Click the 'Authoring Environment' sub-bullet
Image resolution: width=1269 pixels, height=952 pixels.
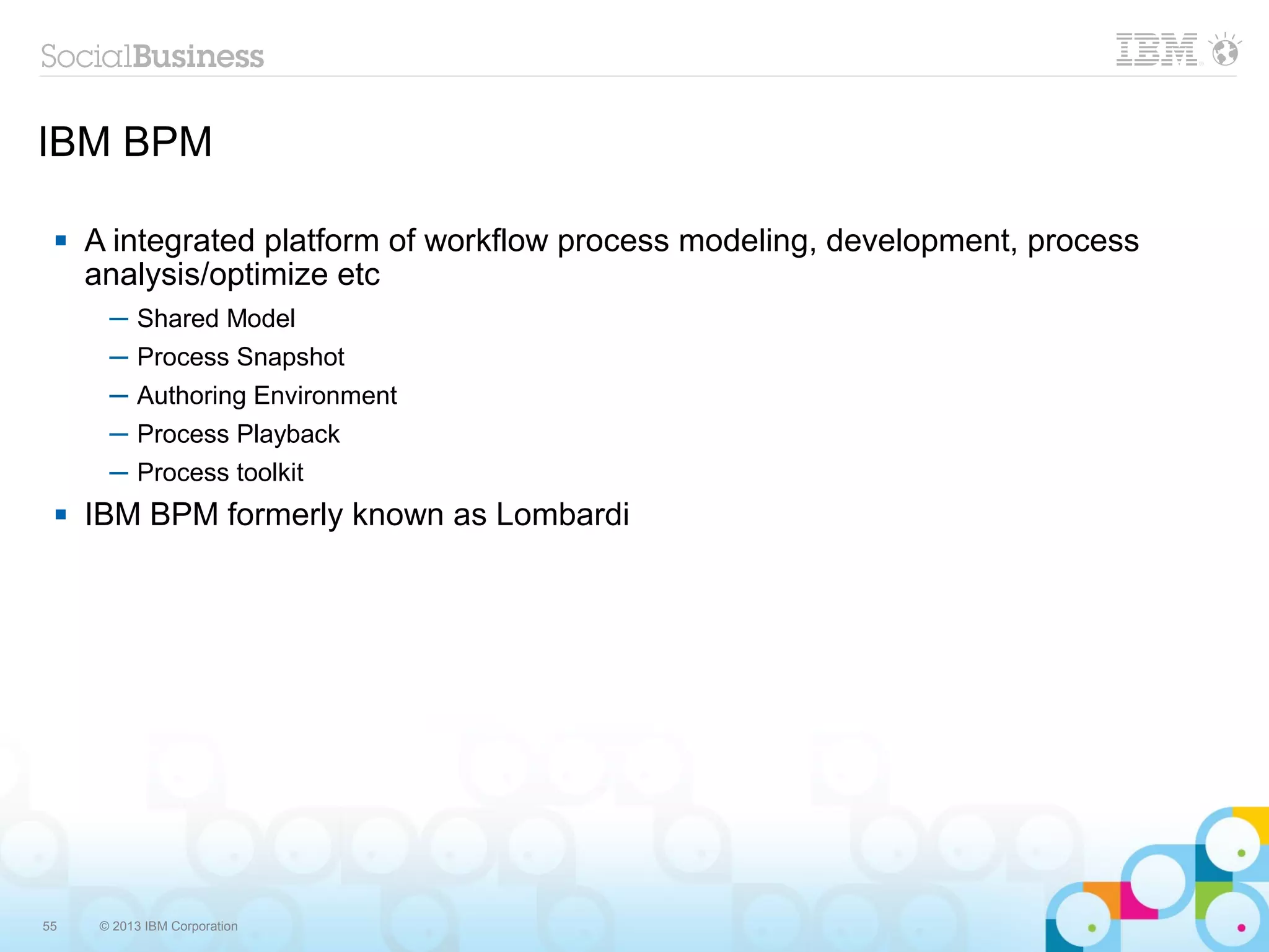[266, 396]
